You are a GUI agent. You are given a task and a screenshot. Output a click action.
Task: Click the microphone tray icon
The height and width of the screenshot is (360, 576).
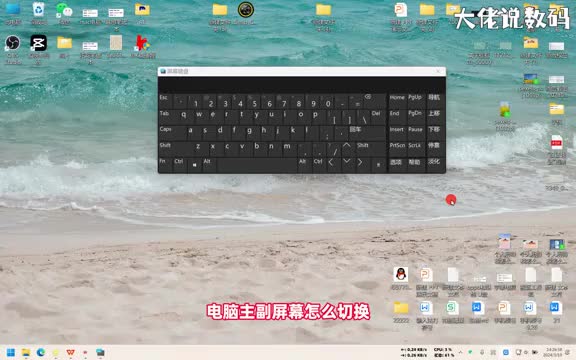(x=482, y=352)
